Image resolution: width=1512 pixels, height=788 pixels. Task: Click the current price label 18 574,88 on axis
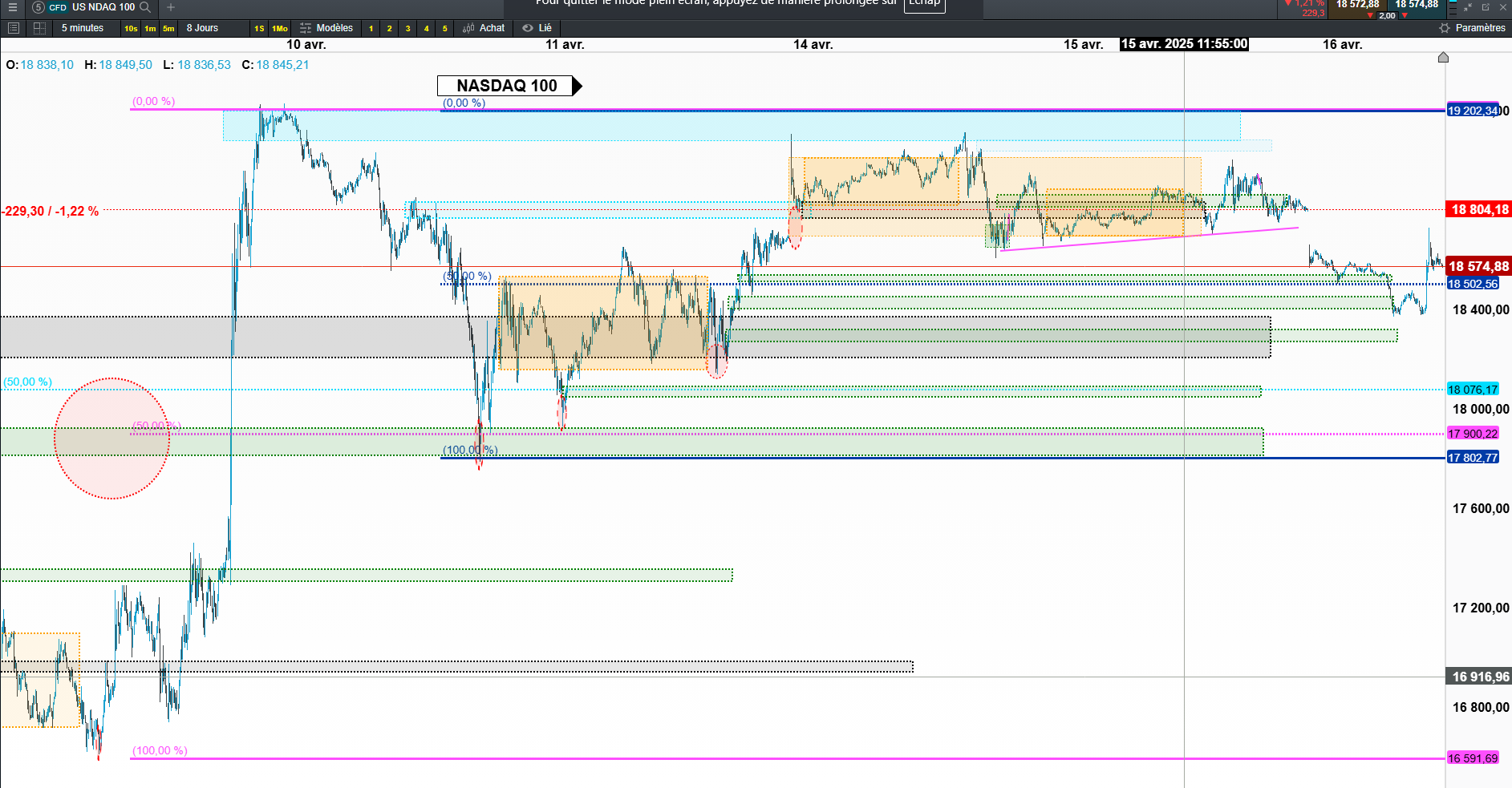pyautogui.click(x=1478, y=266)
